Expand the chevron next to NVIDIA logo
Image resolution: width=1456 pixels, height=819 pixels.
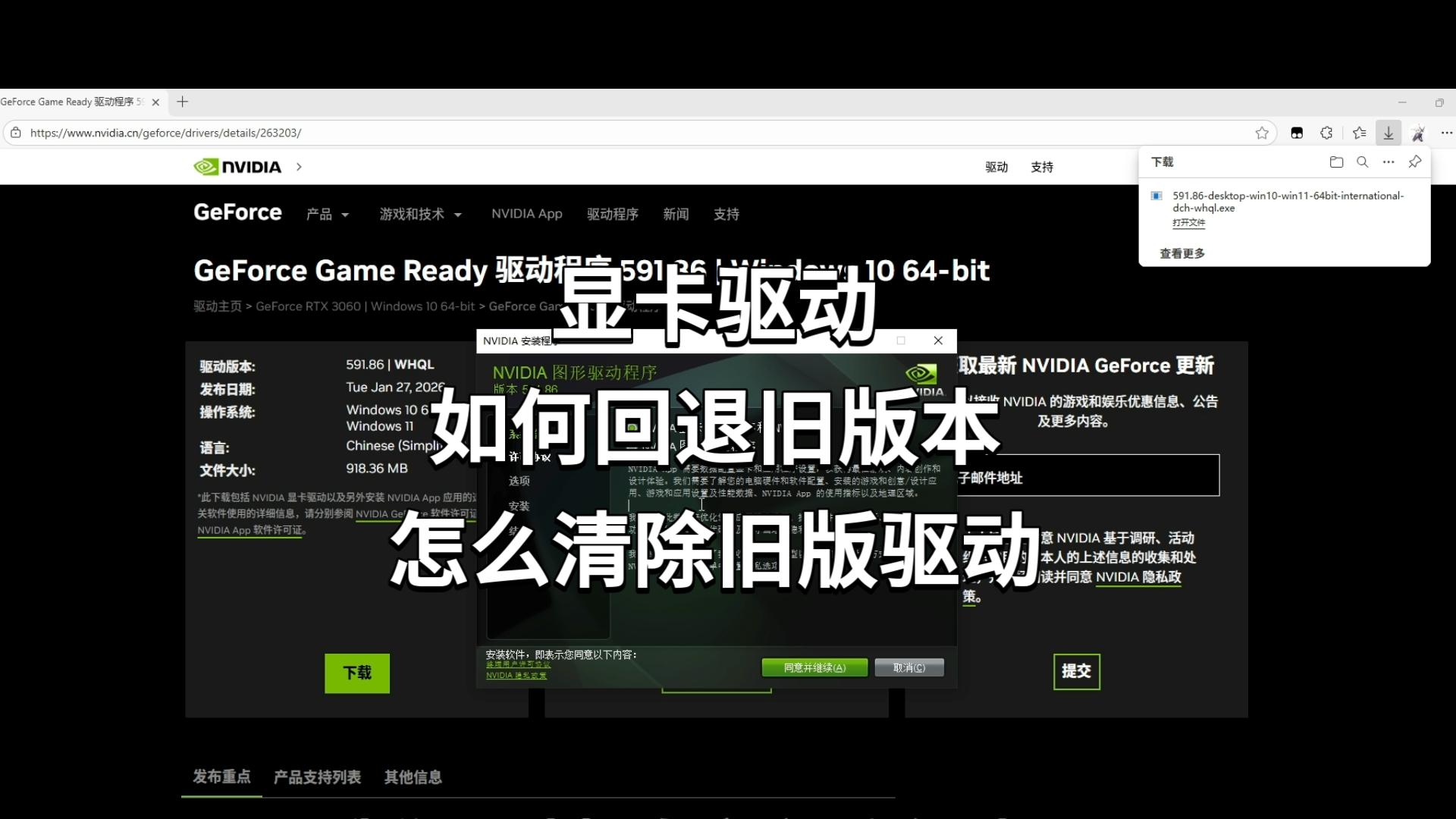click(299, 167)
